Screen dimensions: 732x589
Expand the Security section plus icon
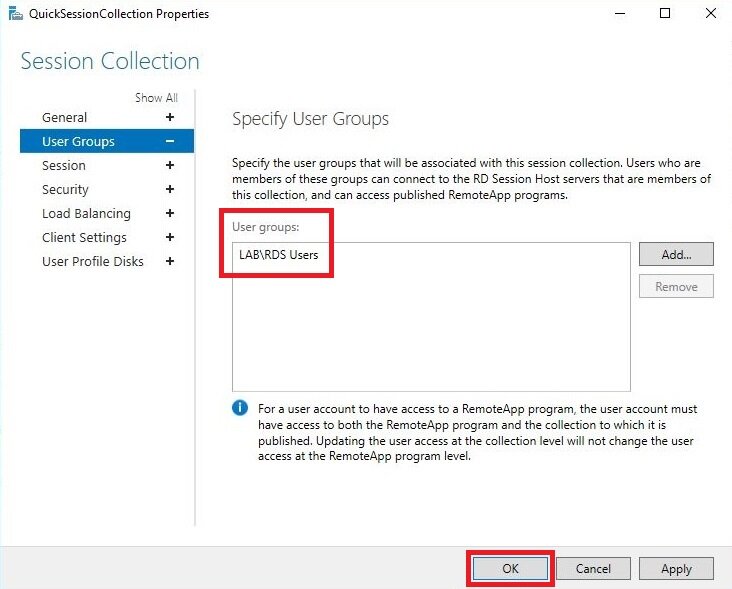170,189
